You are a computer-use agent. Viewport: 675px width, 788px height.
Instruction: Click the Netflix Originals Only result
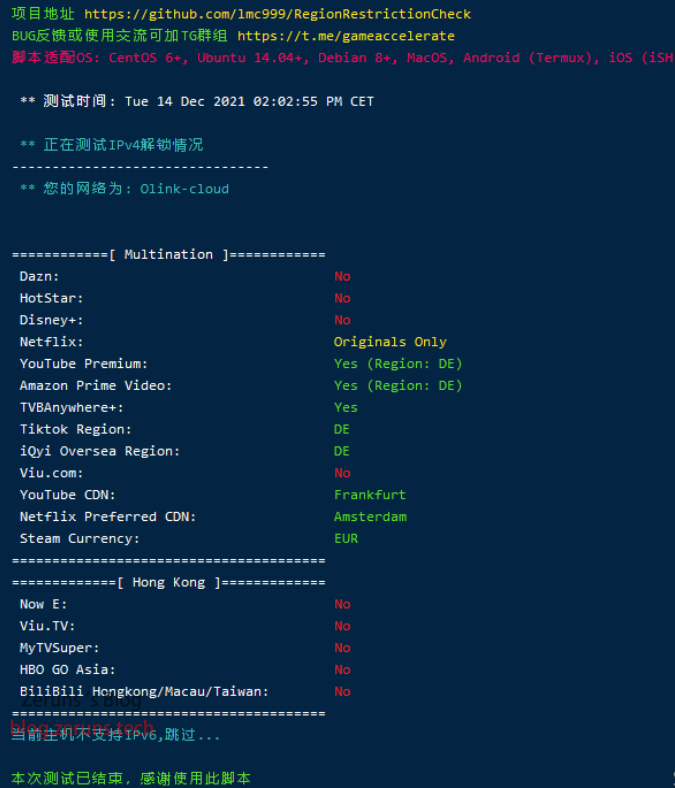[x=390, y=342]
